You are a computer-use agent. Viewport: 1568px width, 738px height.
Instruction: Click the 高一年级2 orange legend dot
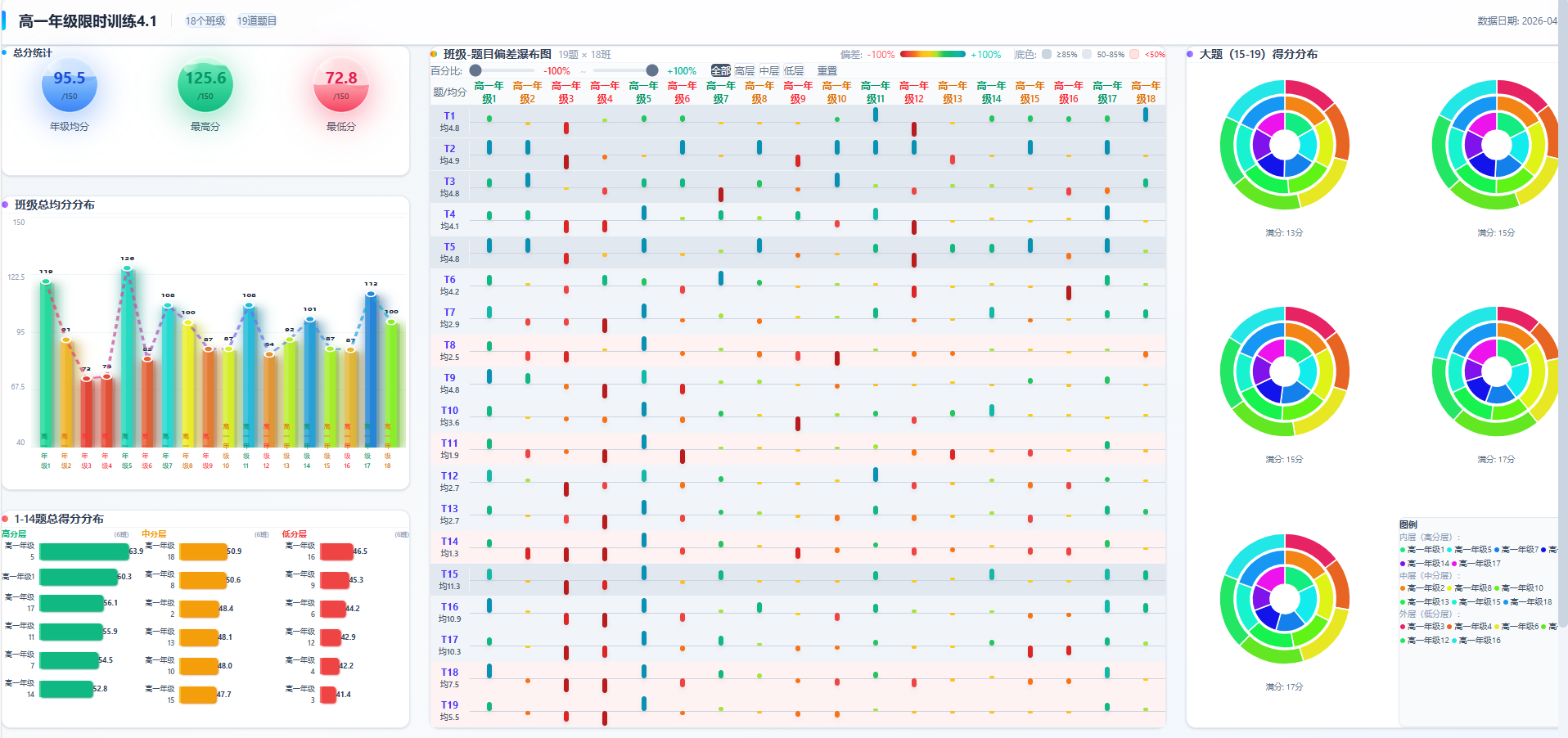(x=1403, y=588)
